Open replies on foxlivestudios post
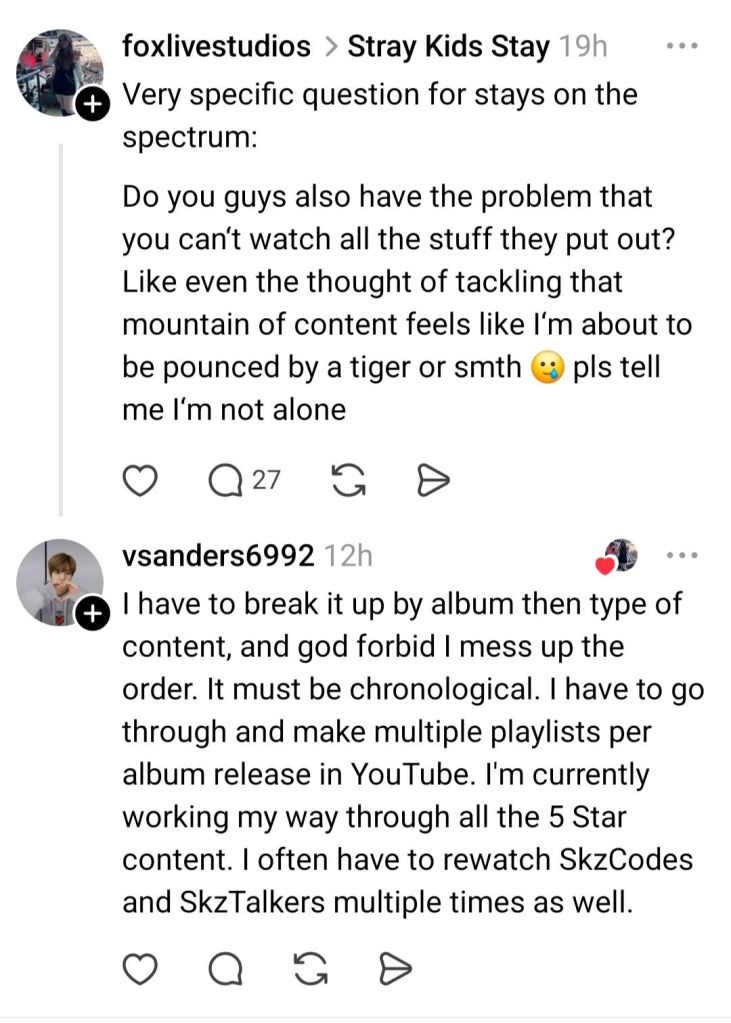Image resolution: width=731 pixels, height=1023 pixels. 232,481
